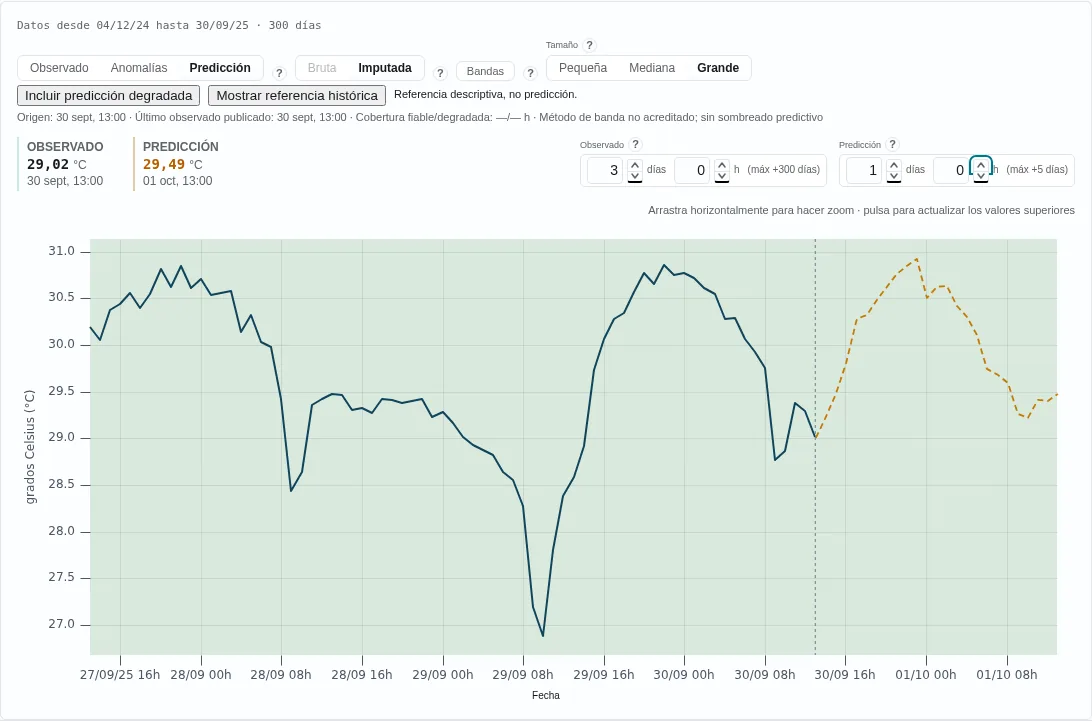1092x721 pixels.
Task: Increase the Observado días value
Action: coord(634,165)
